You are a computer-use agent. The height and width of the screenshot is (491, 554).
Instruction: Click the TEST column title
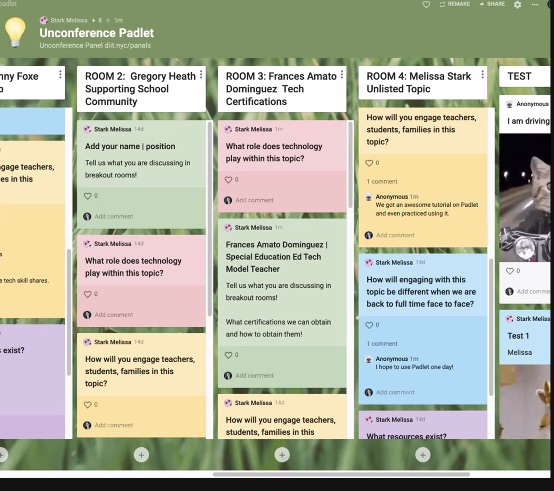(x=519, y=76)
